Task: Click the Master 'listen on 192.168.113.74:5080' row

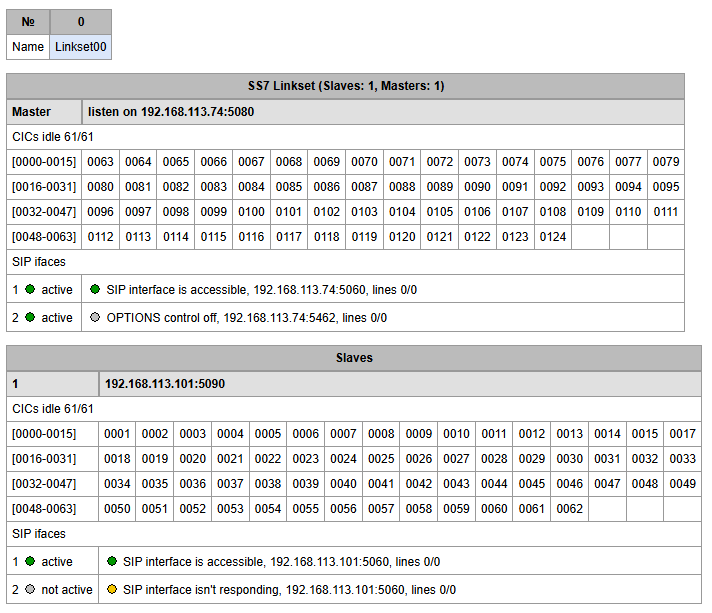Action: [x=383, y=112]
